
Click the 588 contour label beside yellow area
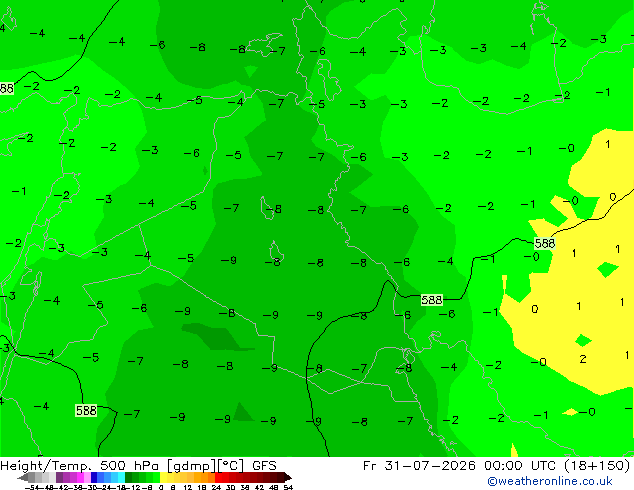coord(545,243)
